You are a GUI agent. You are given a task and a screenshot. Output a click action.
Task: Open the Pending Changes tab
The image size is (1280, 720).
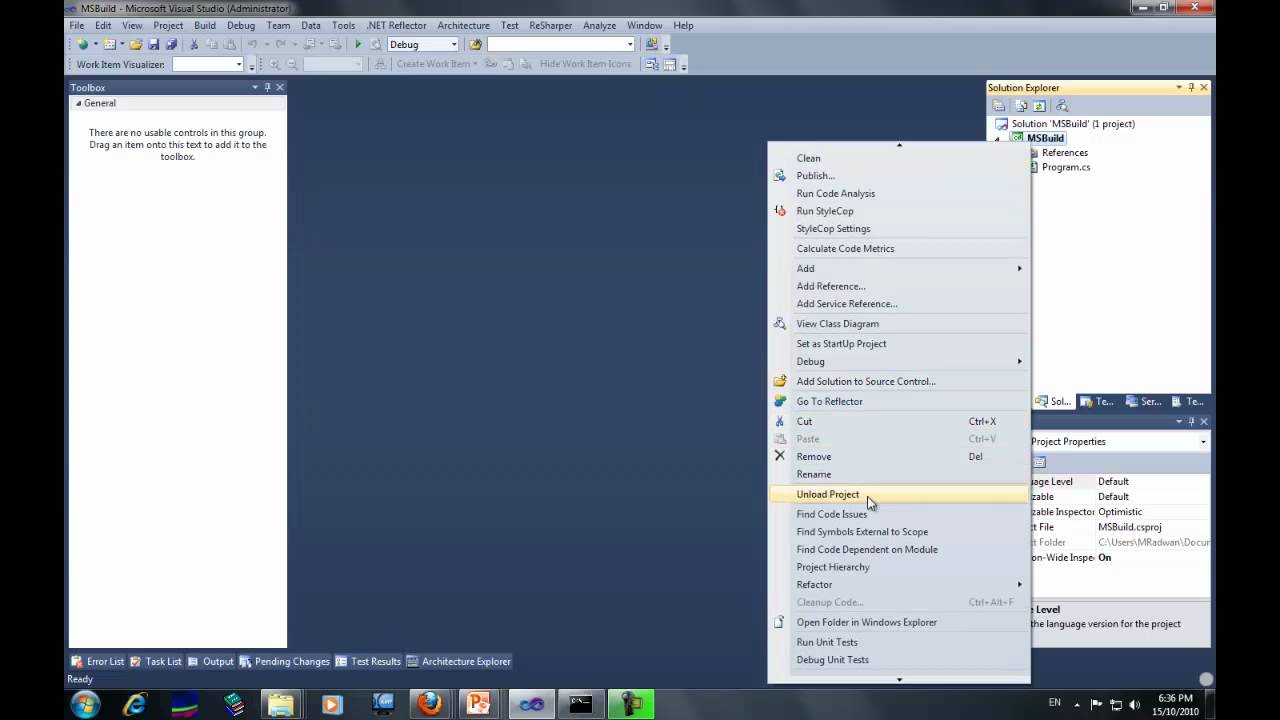pyautogui.click(x=284, y=661)
